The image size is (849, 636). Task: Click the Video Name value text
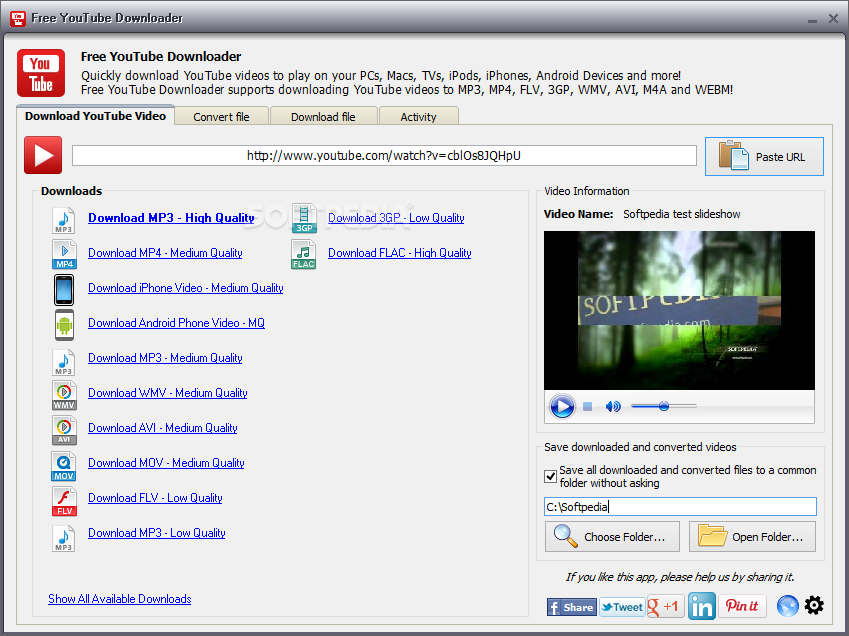[x=682, y=214]
